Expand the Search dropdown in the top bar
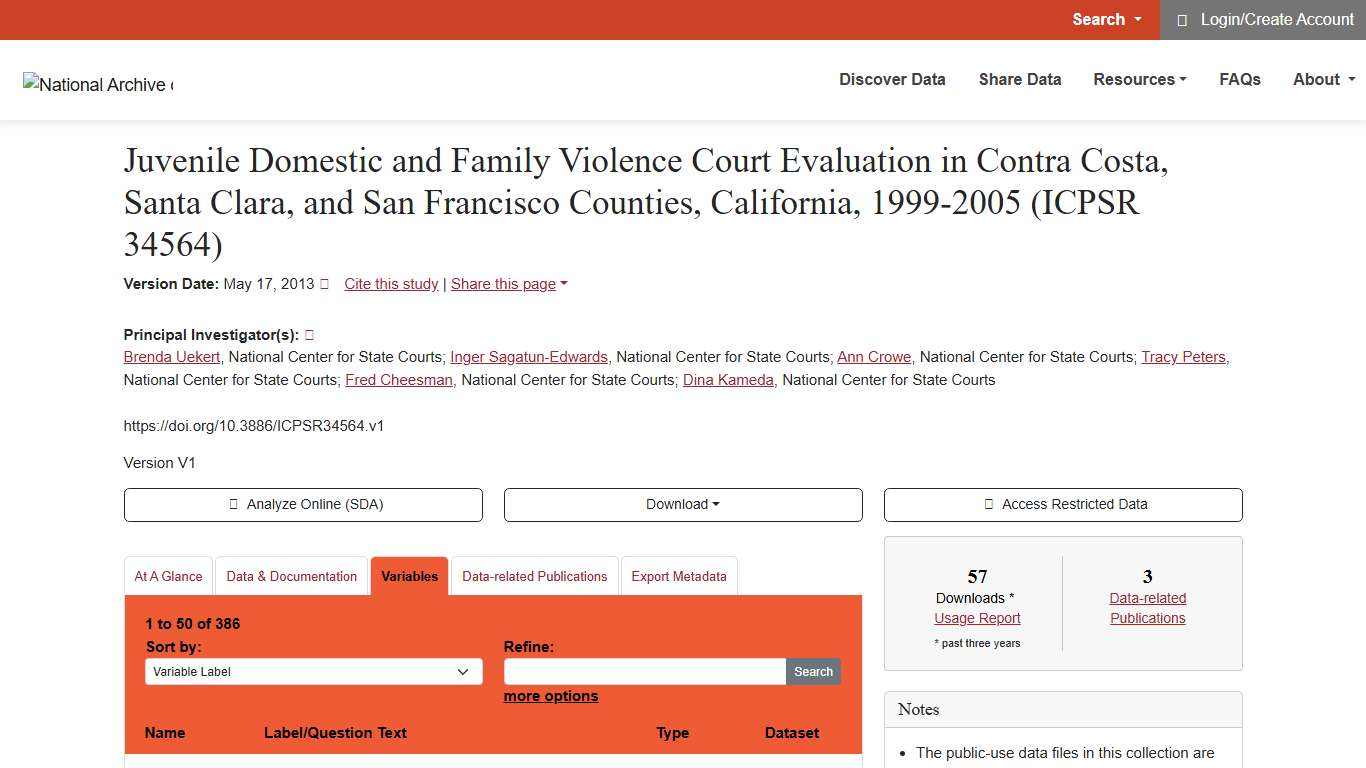 coord(1105,19)
